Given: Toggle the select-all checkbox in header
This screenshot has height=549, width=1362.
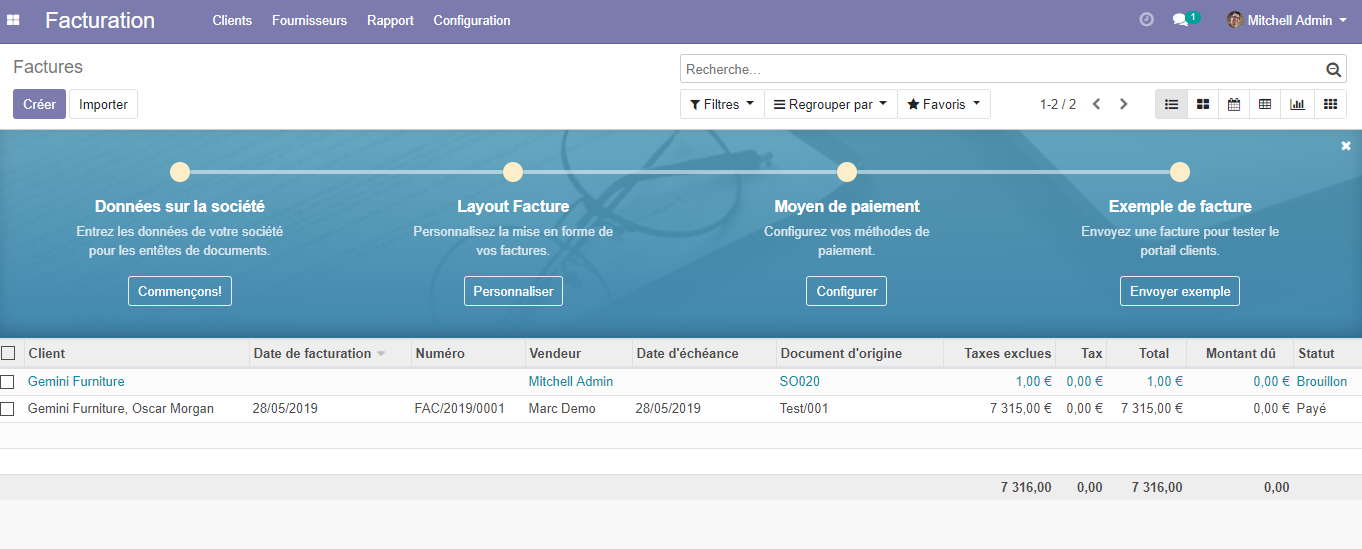Looking at the screenshot, I should click(8, 353).
